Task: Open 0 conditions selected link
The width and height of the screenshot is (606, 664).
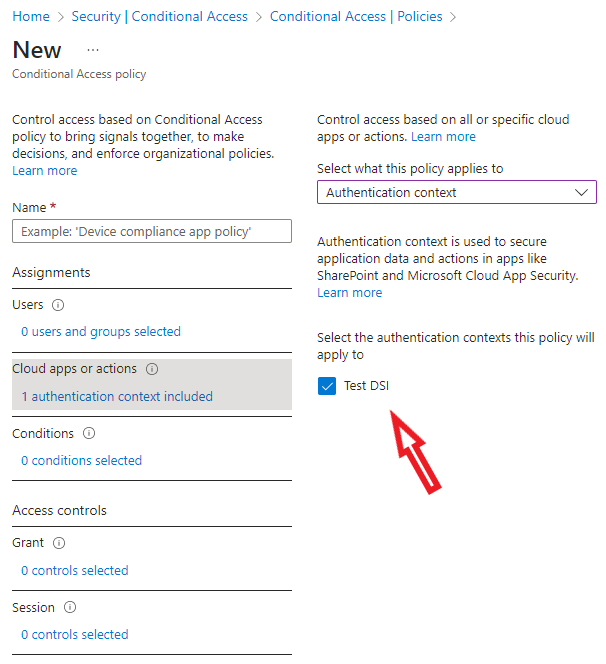Action: (x=82, y=460)
